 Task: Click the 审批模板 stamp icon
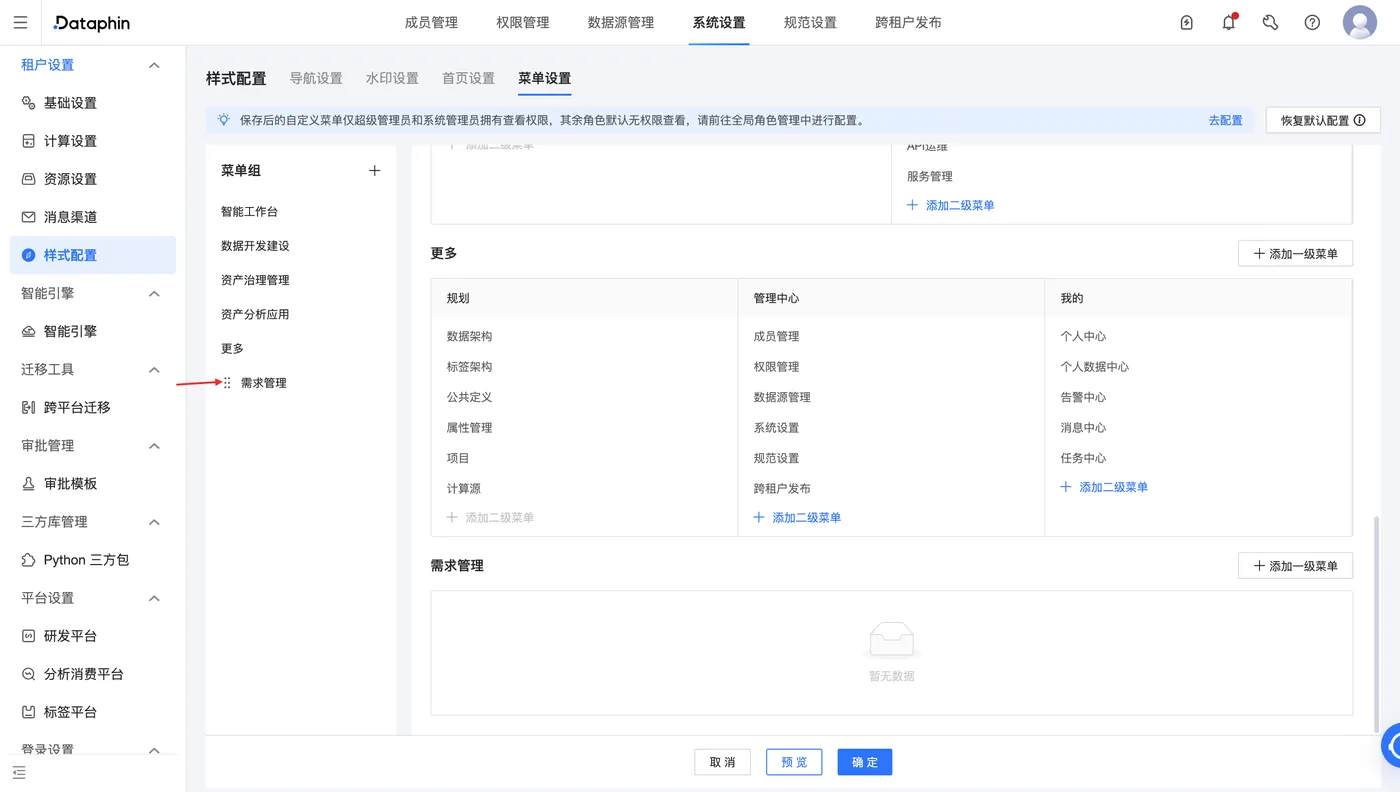point(29,483)
